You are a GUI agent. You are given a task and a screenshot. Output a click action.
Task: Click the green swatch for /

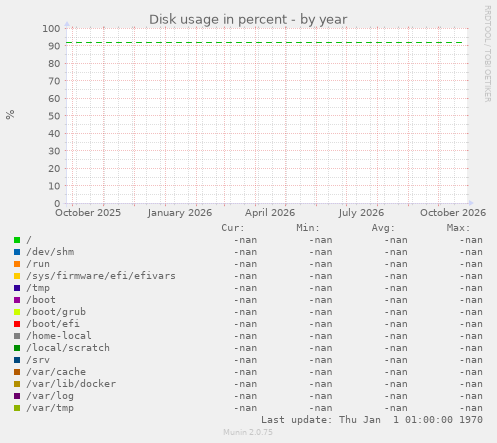(x=17, y=240)
